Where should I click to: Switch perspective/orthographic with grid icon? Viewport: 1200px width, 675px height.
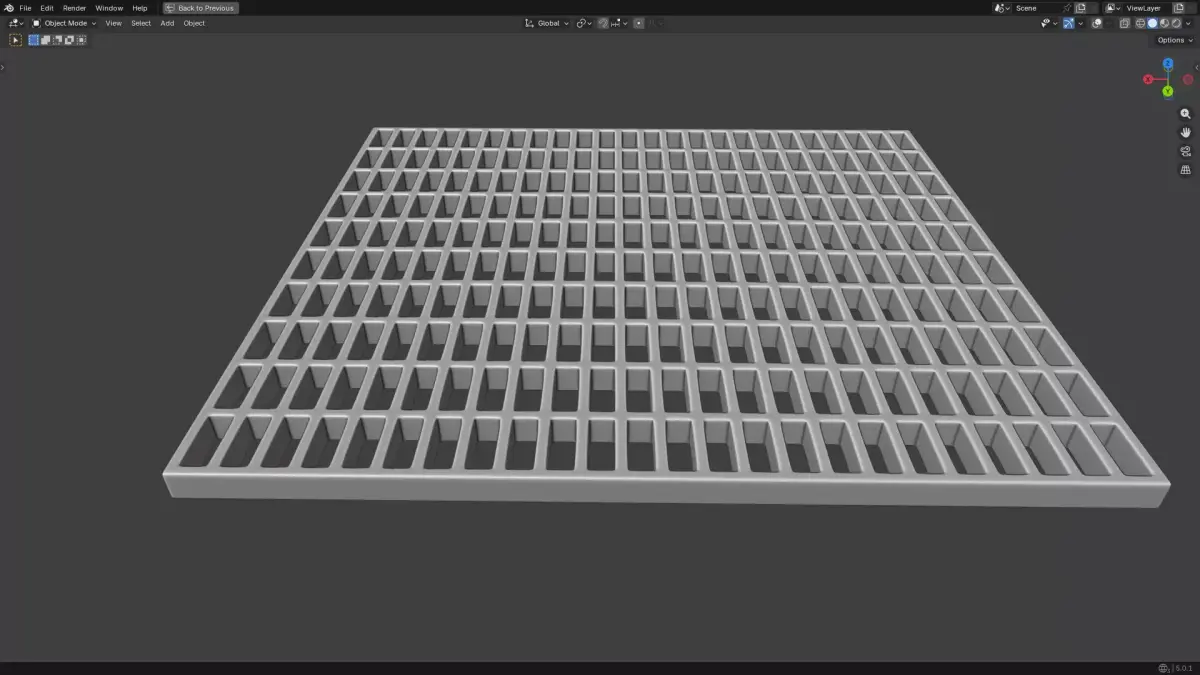pos(1186,170)
